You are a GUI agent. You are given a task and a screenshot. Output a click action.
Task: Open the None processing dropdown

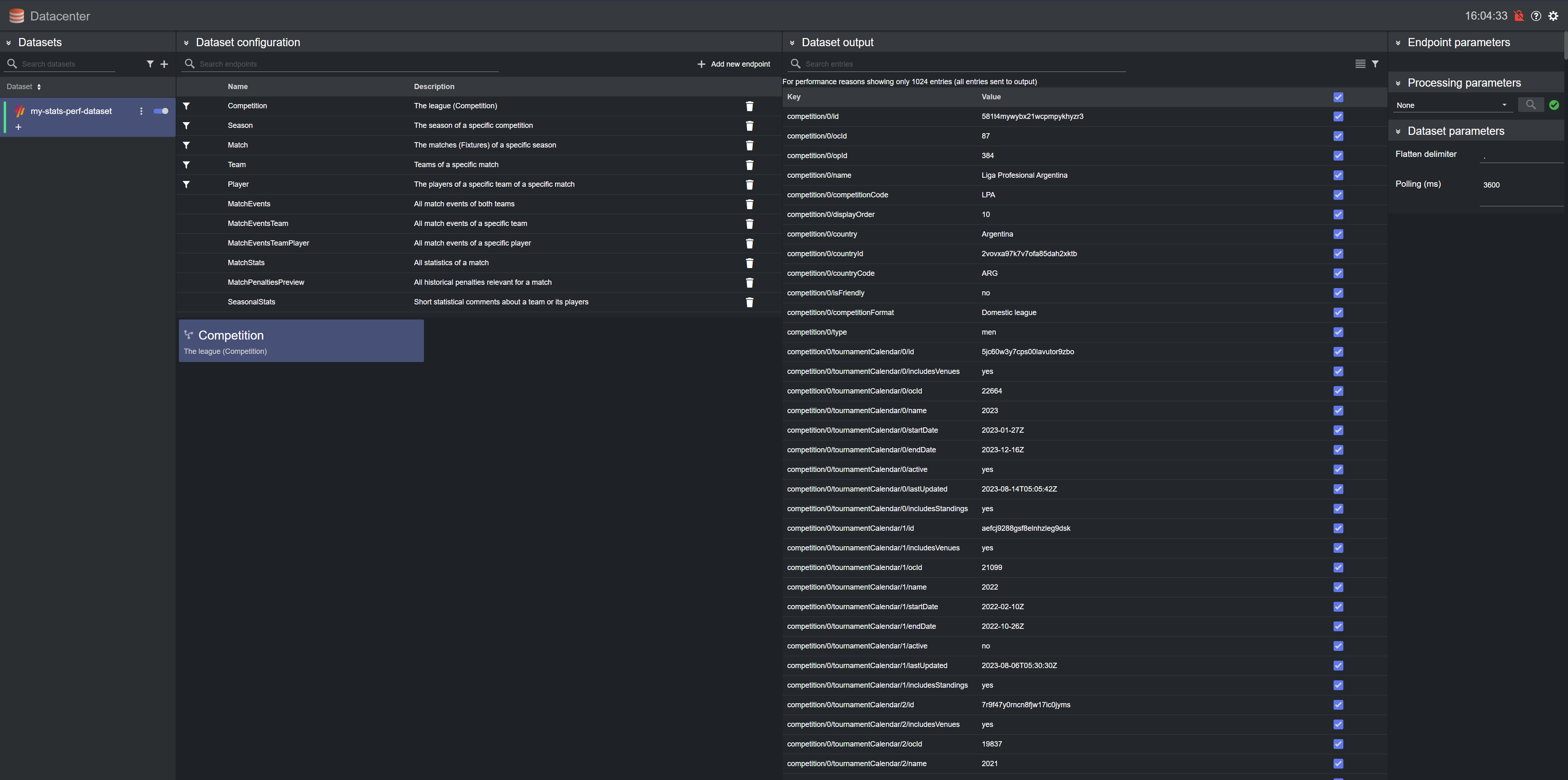click(x=1452, y=105)
